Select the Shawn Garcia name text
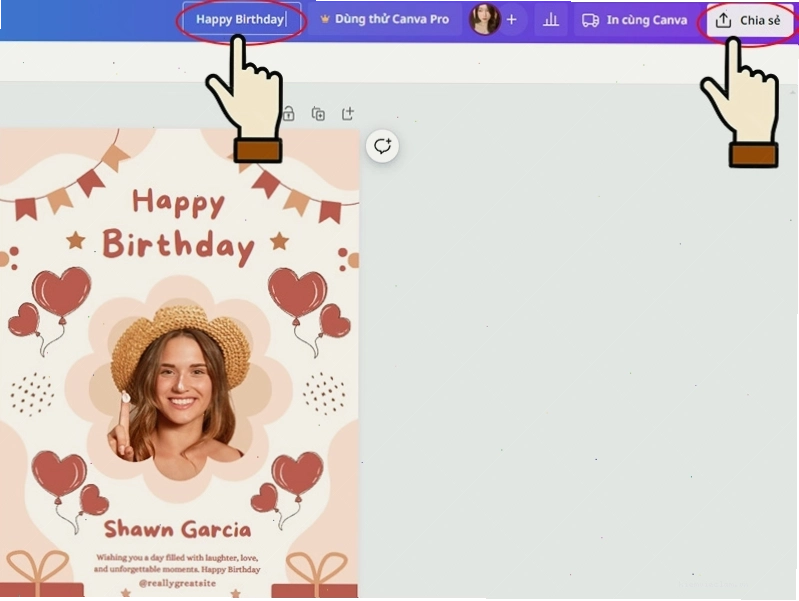The image size is (799, 601). click(x=178, y=529)
